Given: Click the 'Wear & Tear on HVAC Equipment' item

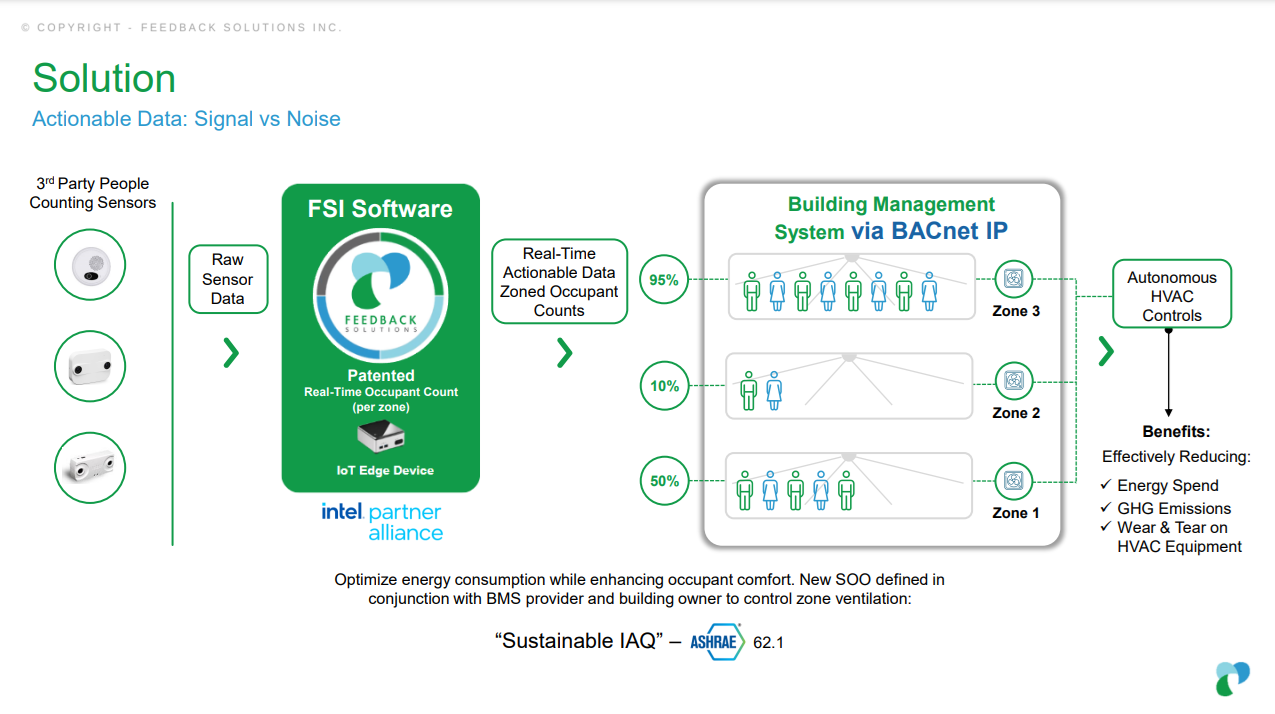Looking at the screenshot, I should point(1171,537).
